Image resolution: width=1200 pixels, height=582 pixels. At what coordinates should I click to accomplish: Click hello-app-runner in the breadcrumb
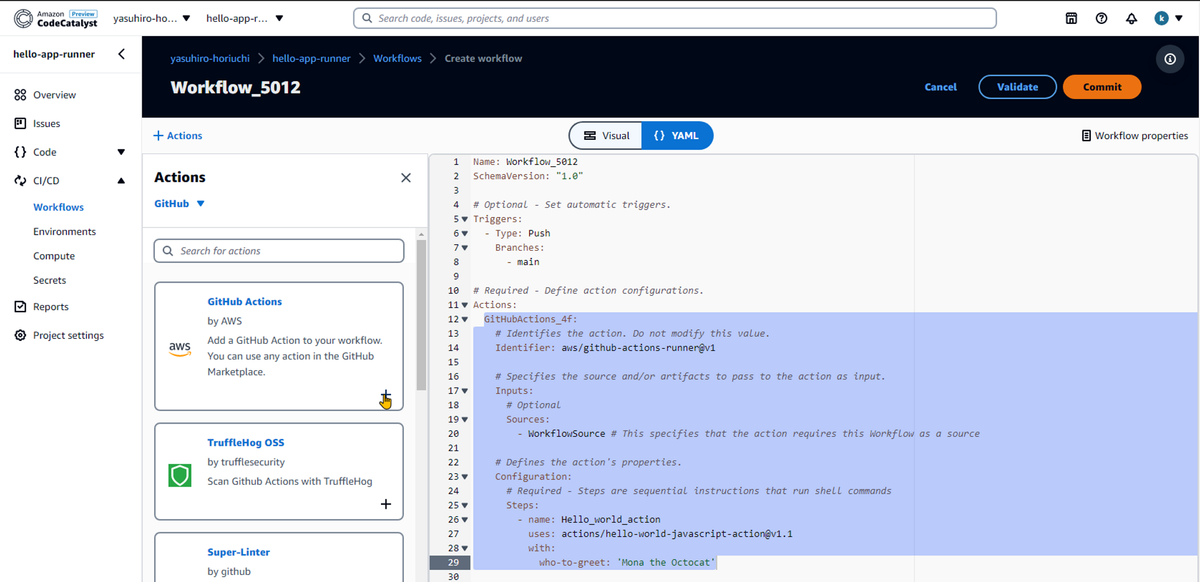click(x=311, y=58)
